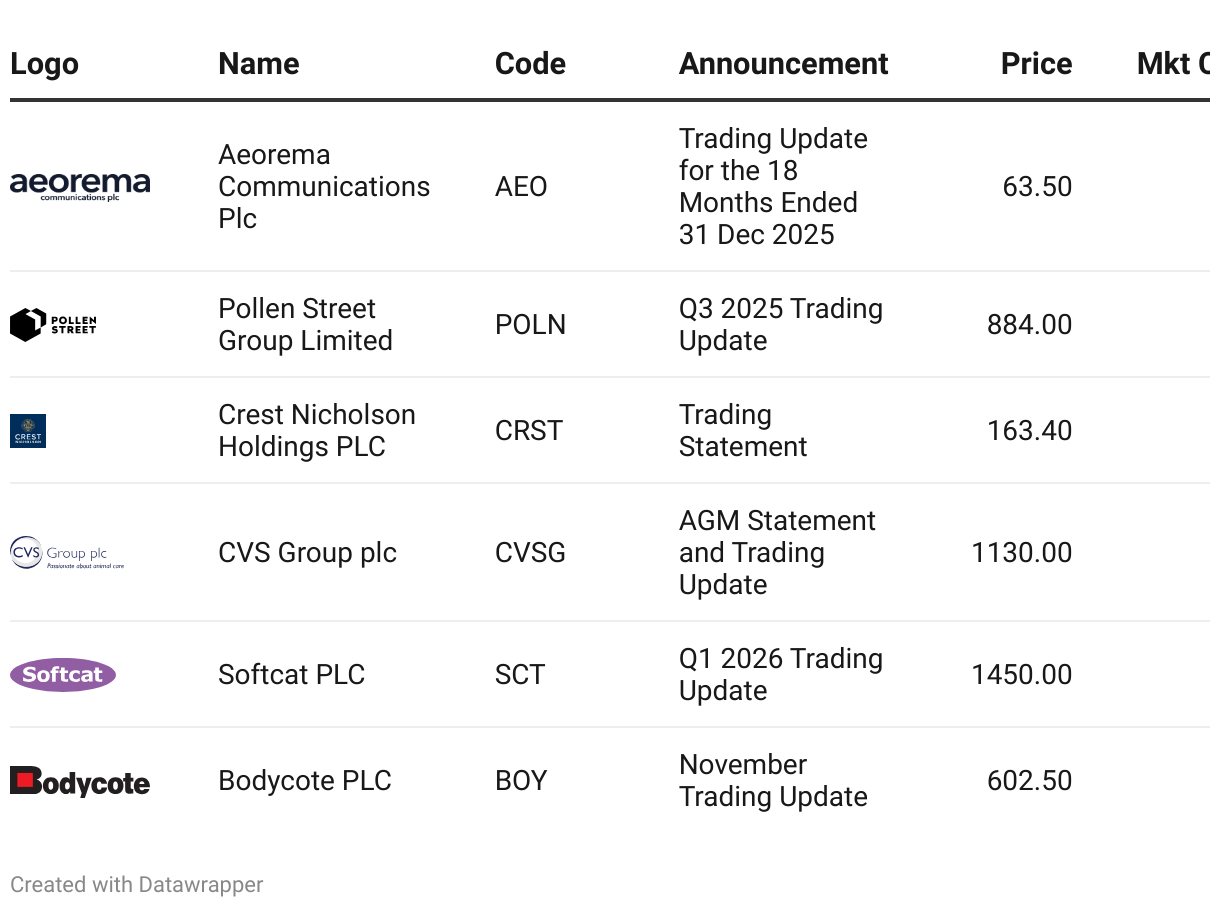Click the Bodycote price 602.50
This screenshot has width=1220, height=908.
pos(1029,781)
